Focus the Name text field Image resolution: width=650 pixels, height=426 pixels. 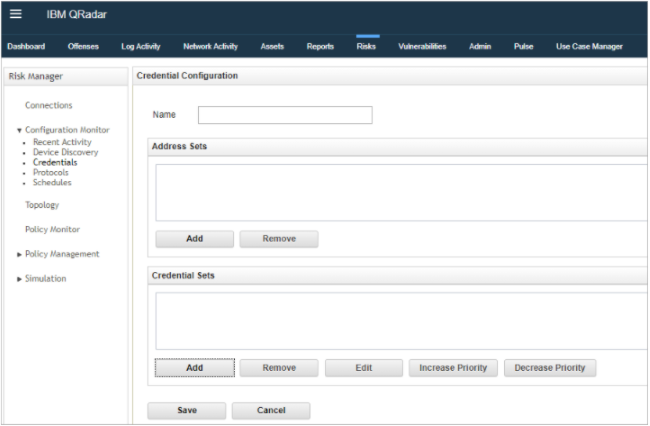[x=285, y=115]
